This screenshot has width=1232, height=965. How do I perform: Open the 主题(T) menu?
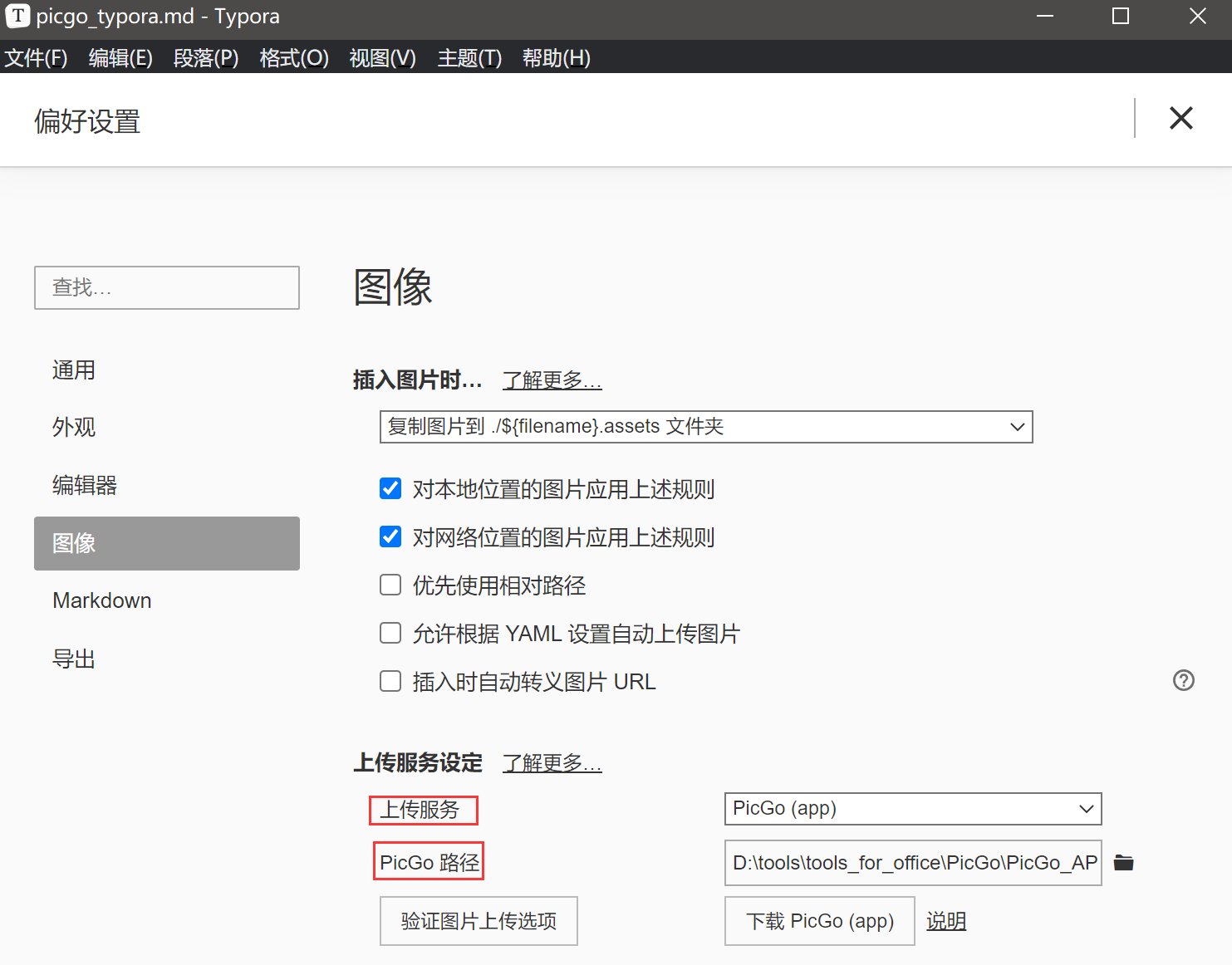click(469, 58)
